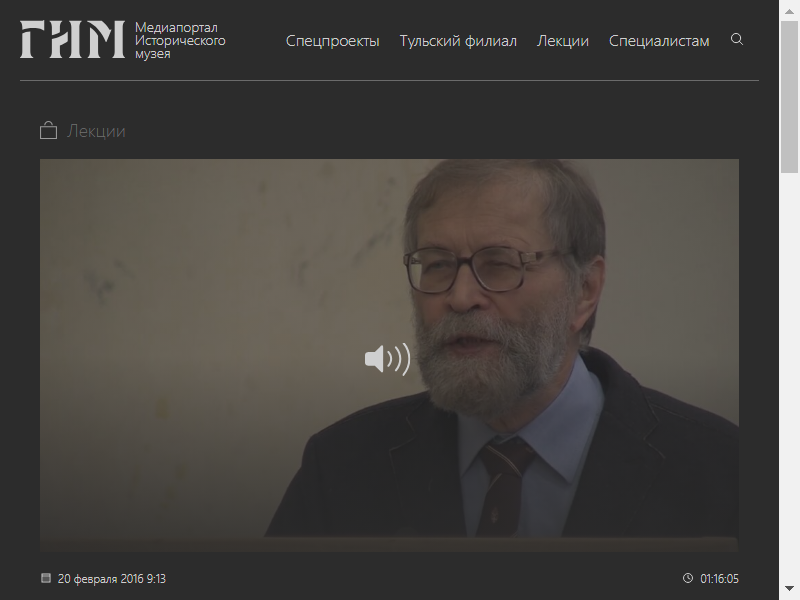Click the scrollbar down arrow

(x=789, y=589)
